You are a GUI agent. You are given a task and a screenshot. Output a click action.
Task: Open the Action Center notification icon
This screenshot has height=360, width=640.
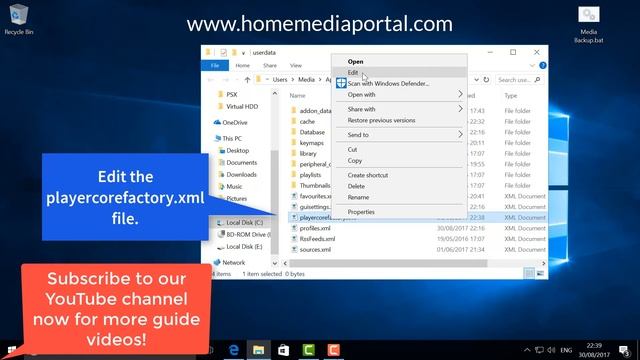[x=624, y=350]
